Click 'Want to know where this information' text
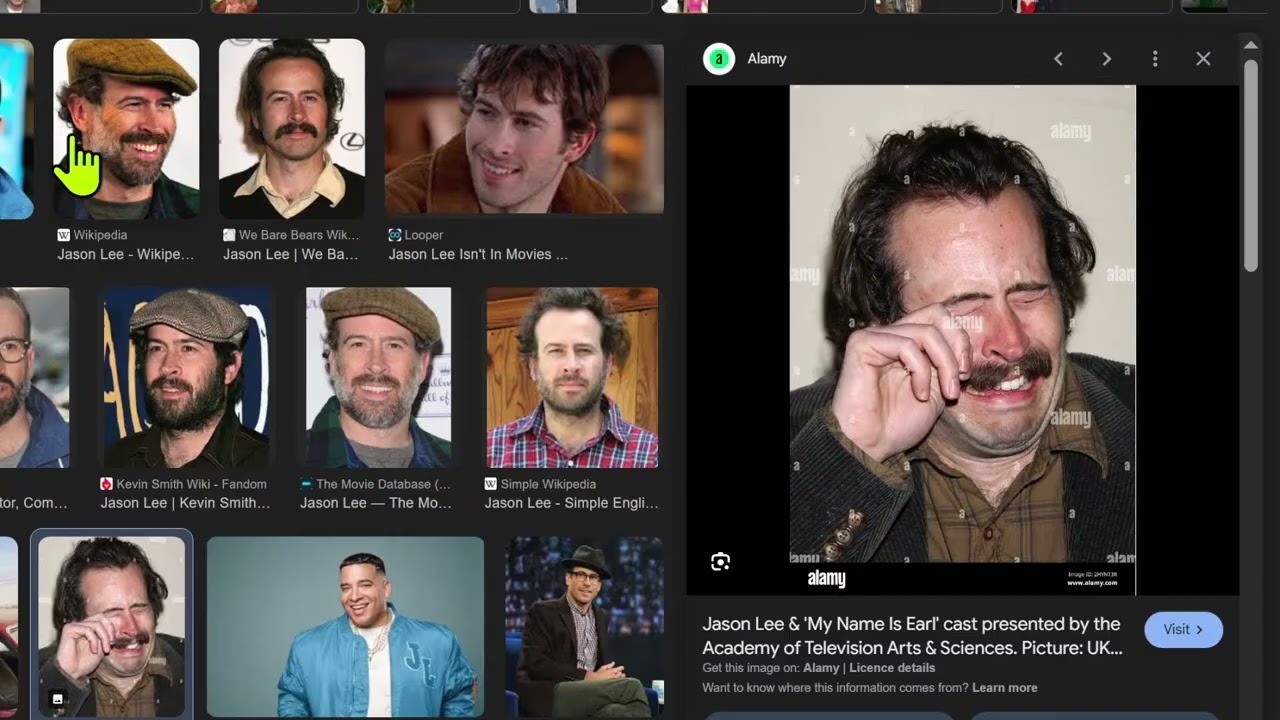 click(x=835, y=688)
